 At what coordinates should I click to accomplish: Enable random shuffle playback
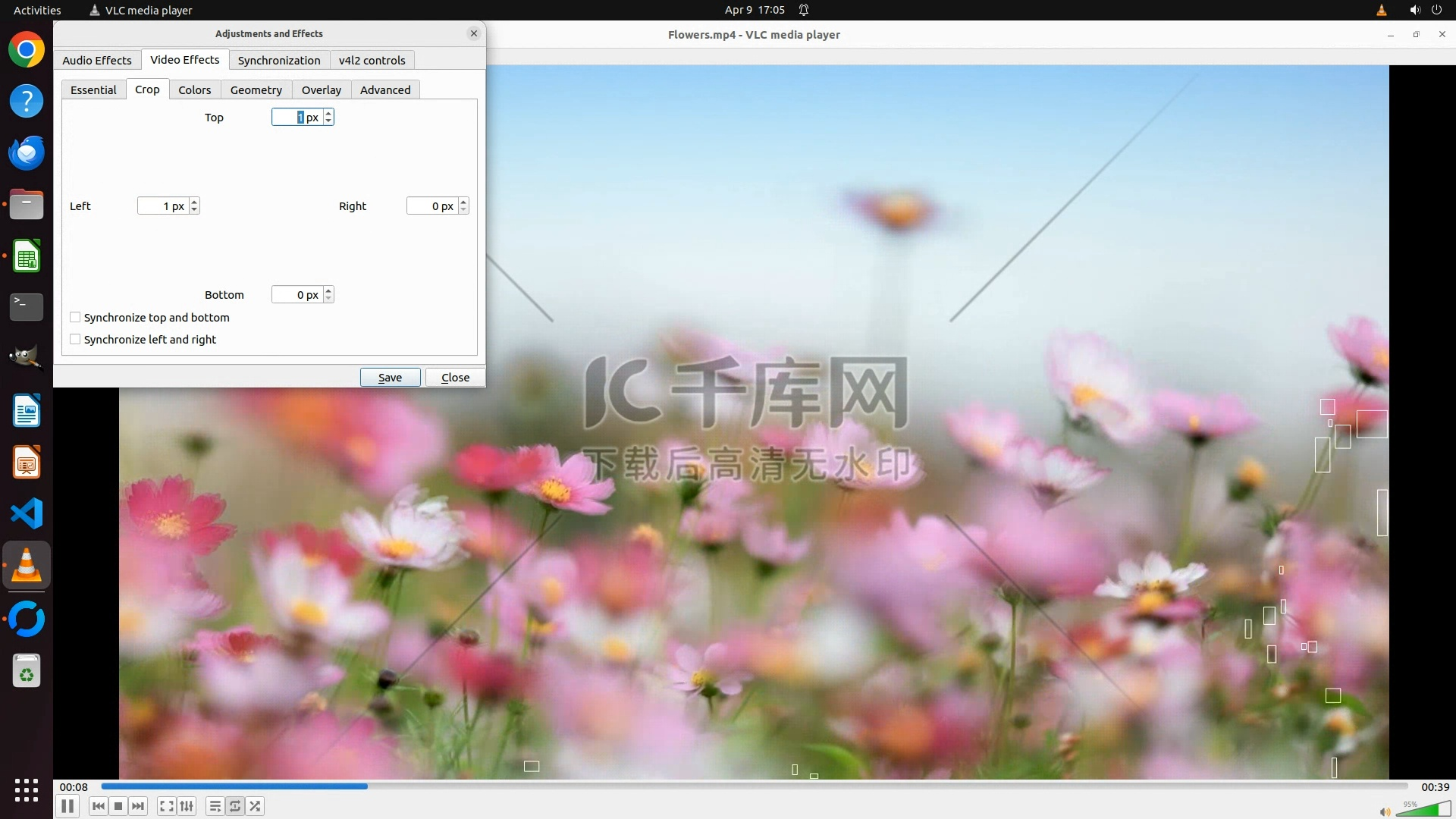(256, 806)
